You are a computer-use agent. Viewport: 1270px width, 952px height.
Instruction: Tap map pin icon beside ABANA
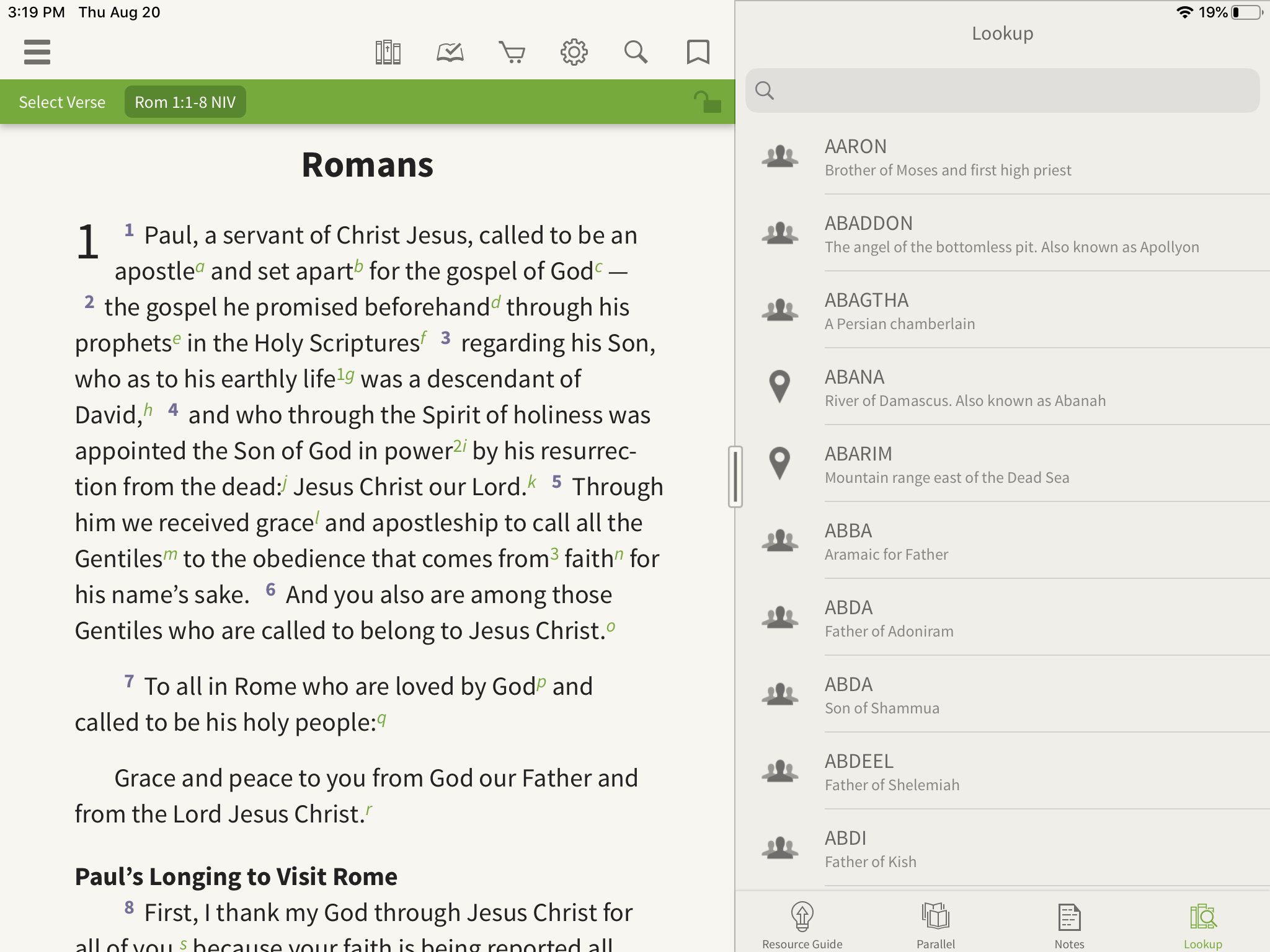tap(779, 387)
